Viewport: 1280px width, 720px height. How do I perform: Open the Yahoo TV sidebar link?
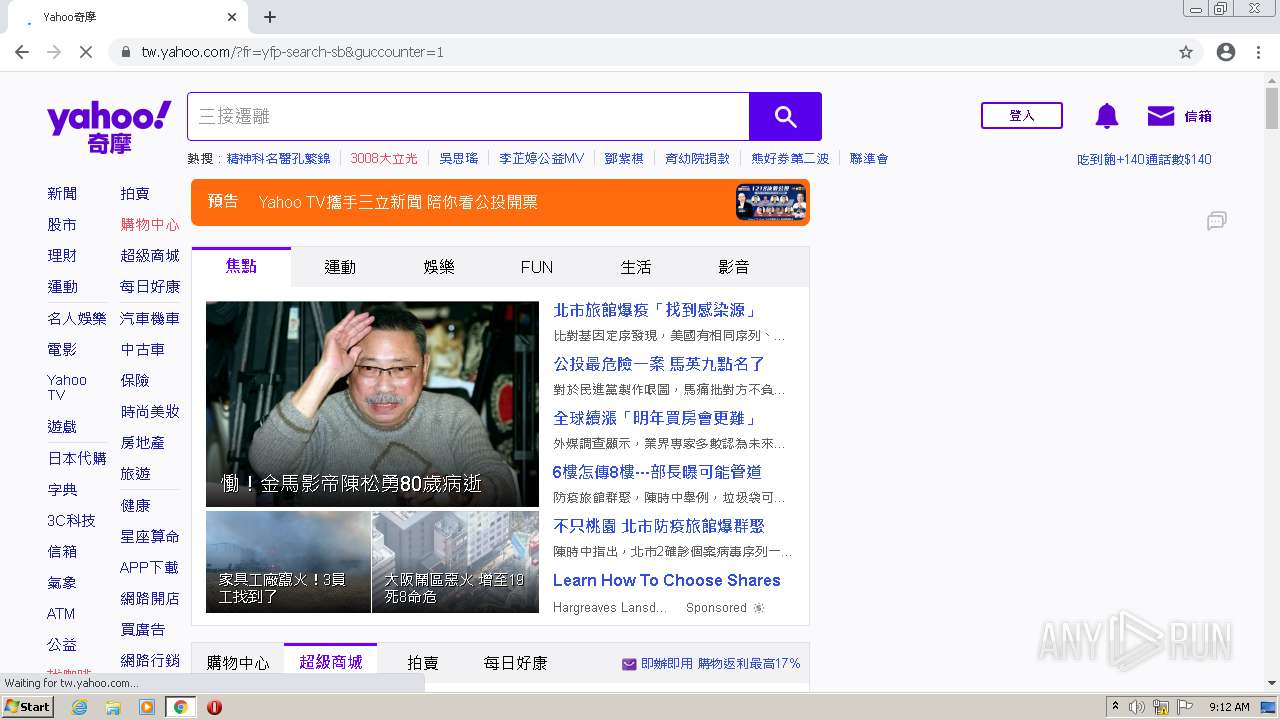click(x=67, y=387)
